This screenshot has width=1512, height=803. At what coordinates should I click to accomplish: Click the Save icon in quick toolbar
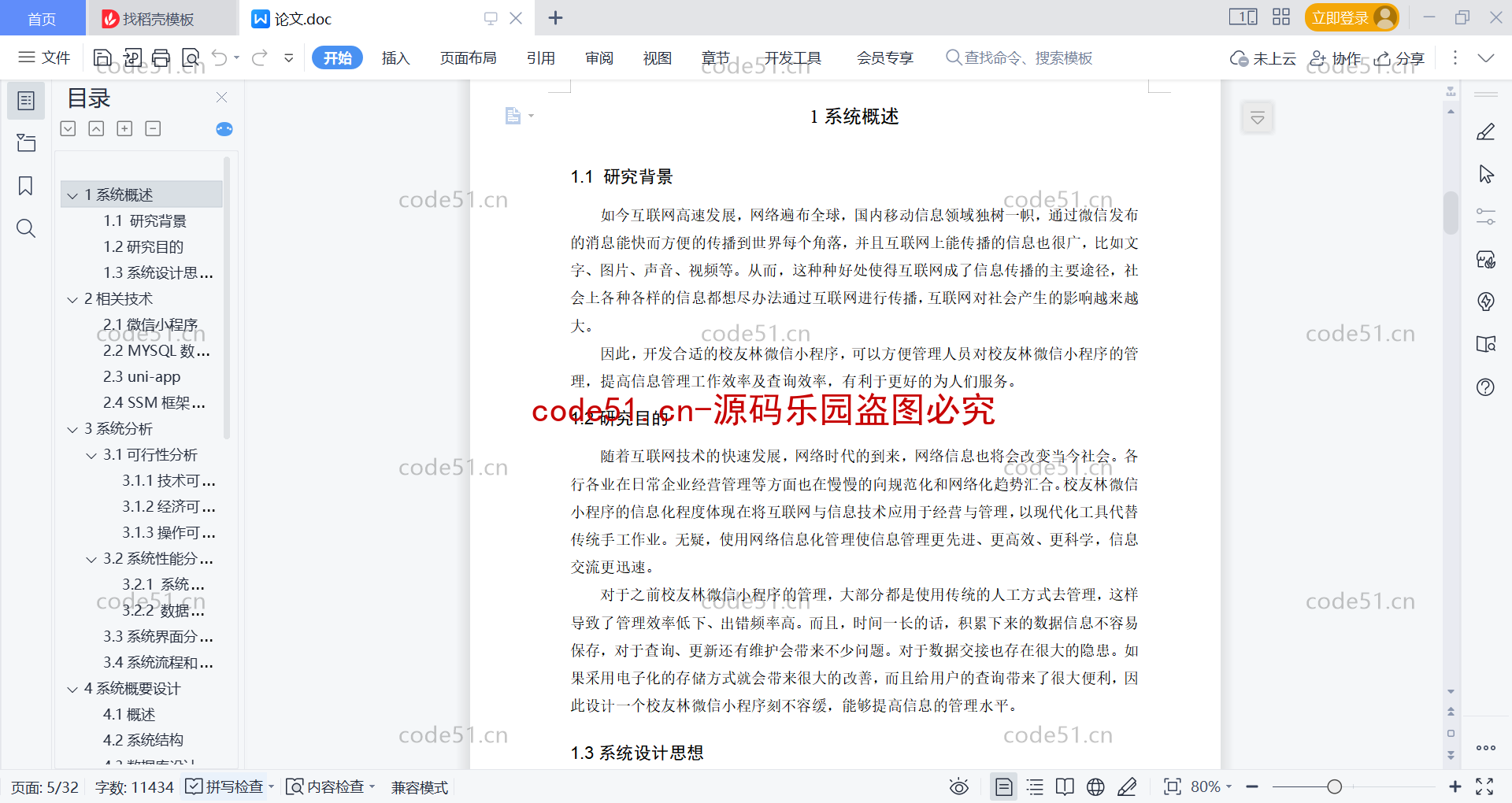[x=102, y=57]
